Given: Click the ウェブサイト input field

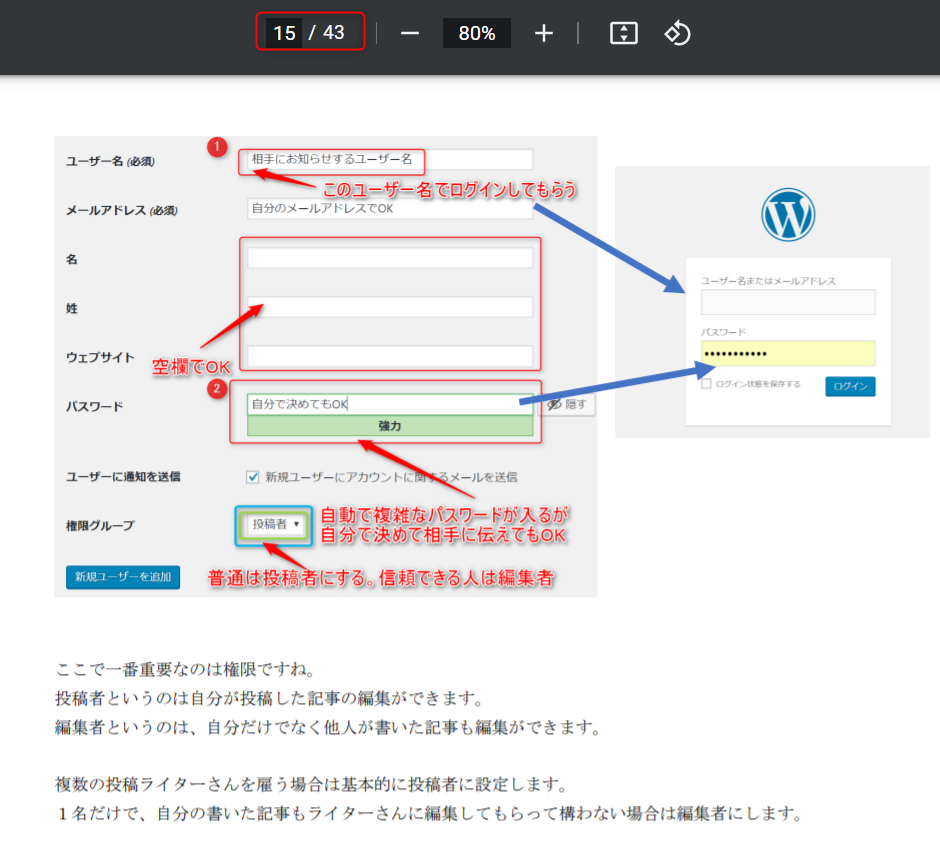Looking at the screenshot, I should pos(390,356).
